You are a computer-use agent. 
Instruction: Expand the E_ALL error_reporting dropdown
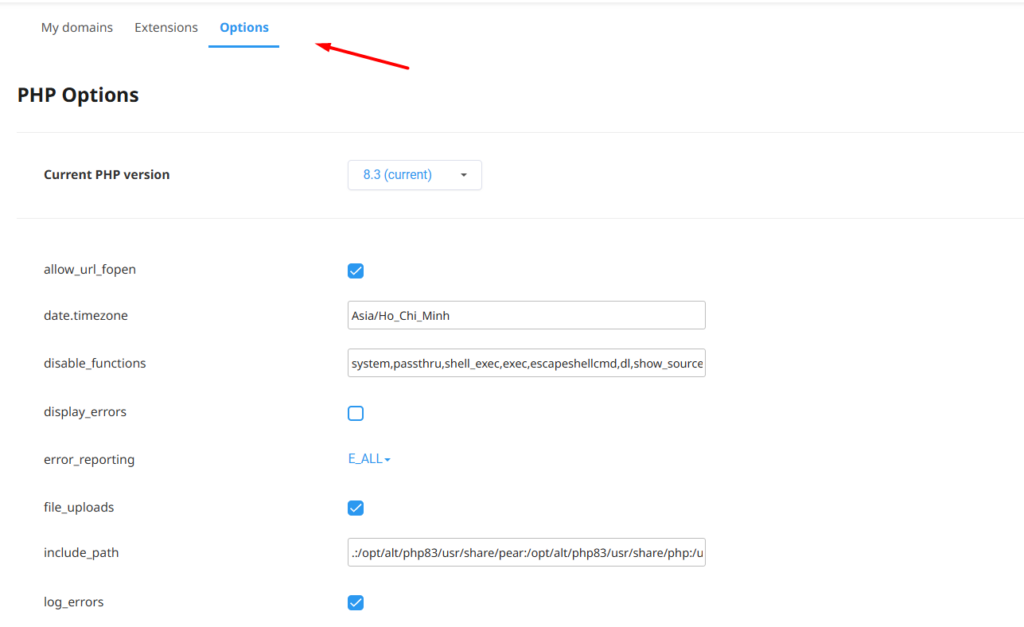tap(369, 459)
